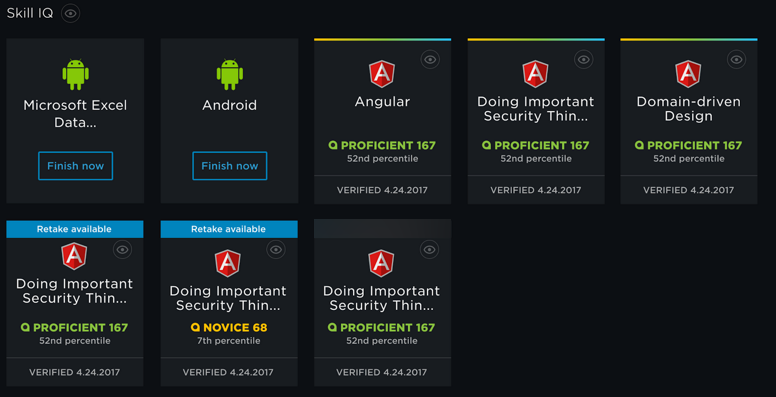The width and height of the screenshot is (776, 397).
Task: Click the '7th percentile' text
Action: click(x=229, y=341)
